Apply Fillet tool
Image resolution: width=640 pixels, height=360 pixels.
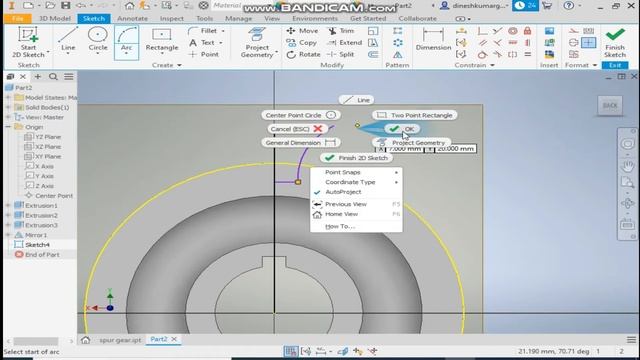(203, 31)
